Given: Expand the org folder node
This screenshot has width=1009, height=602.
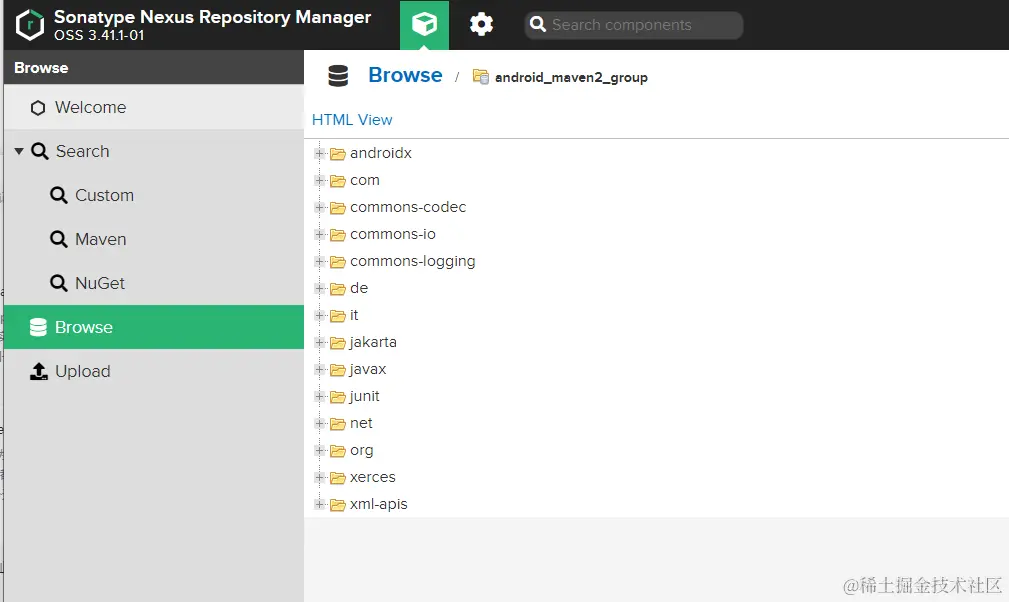Looking at the screenshot, I should [319, 450].
